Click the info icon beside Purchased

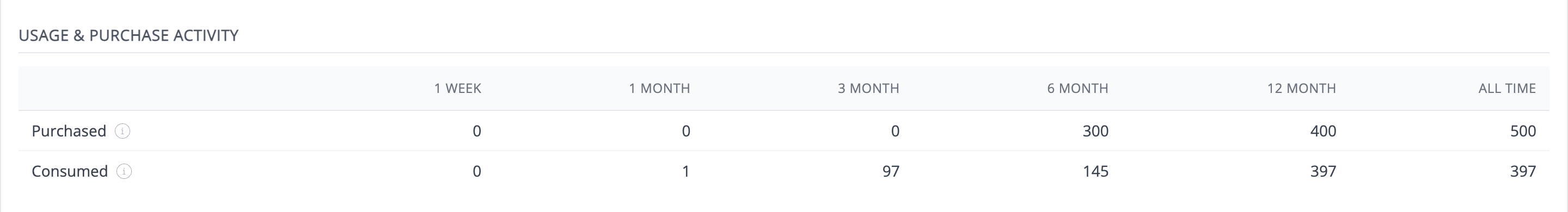point(122,131)
